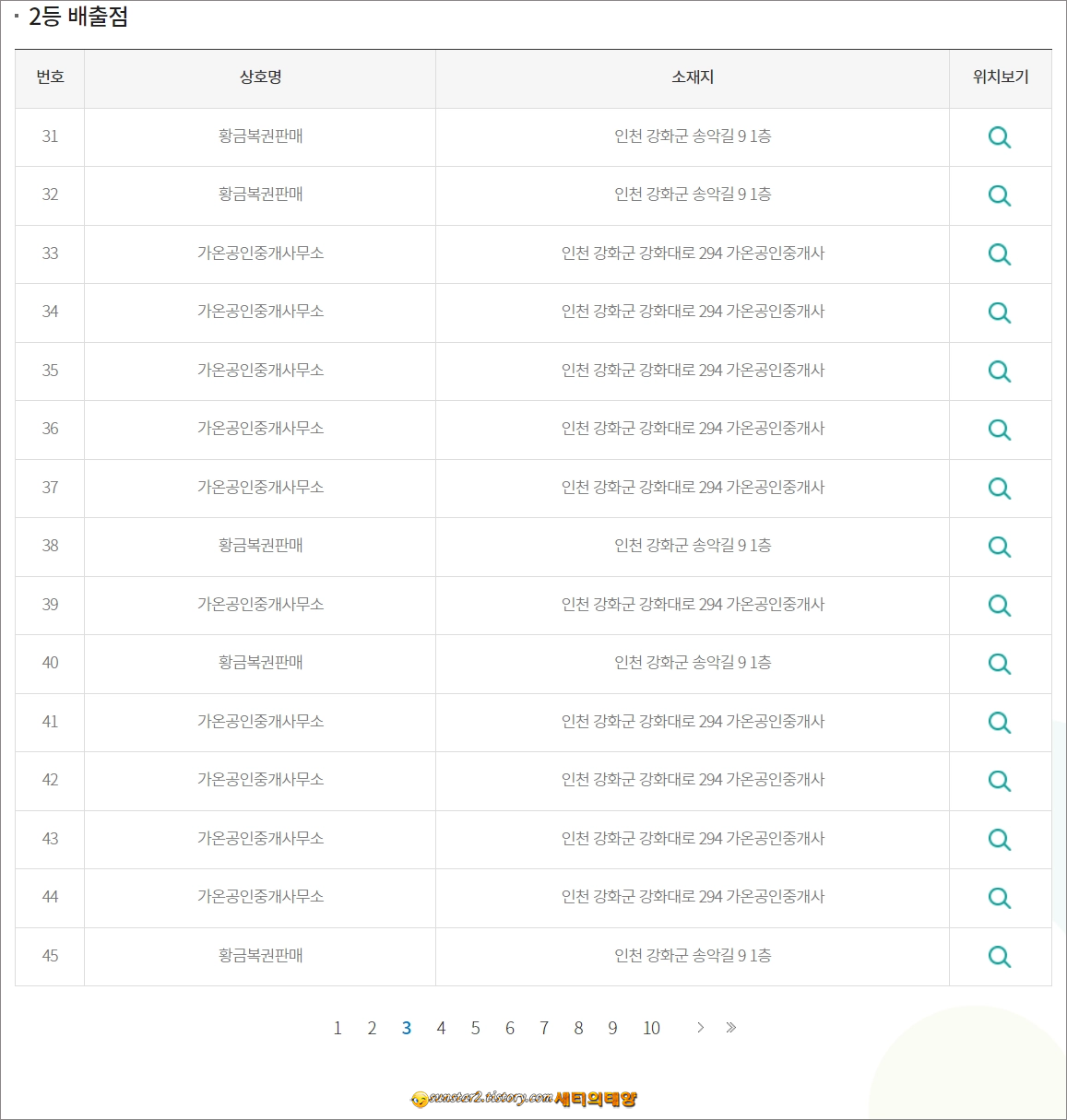1067x1120 pixels.
Task: Open location search icon for row 38 황금복권판매
Action: [1000, 547]
